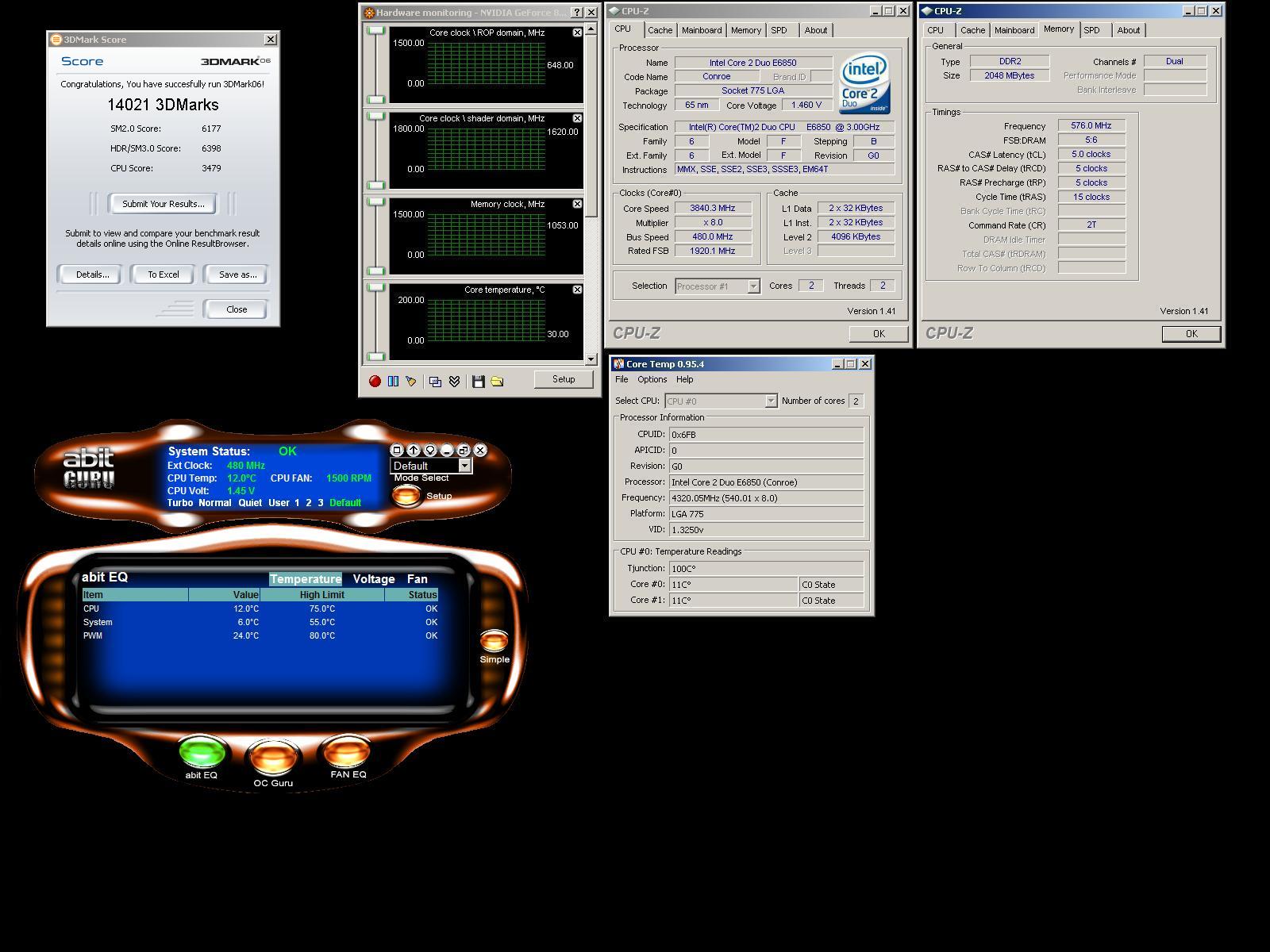The width and height of the screenshot is (1270, 952).
Task: Open Setup in the Hardware monitoring window
Action: [564, 379]
